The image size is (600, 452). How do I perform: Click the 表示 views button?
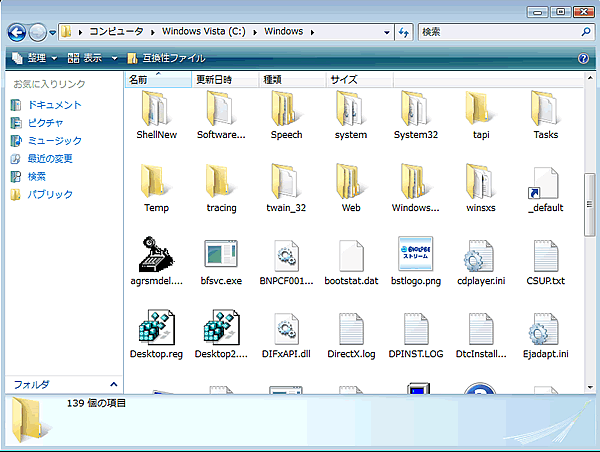point(85,58)
